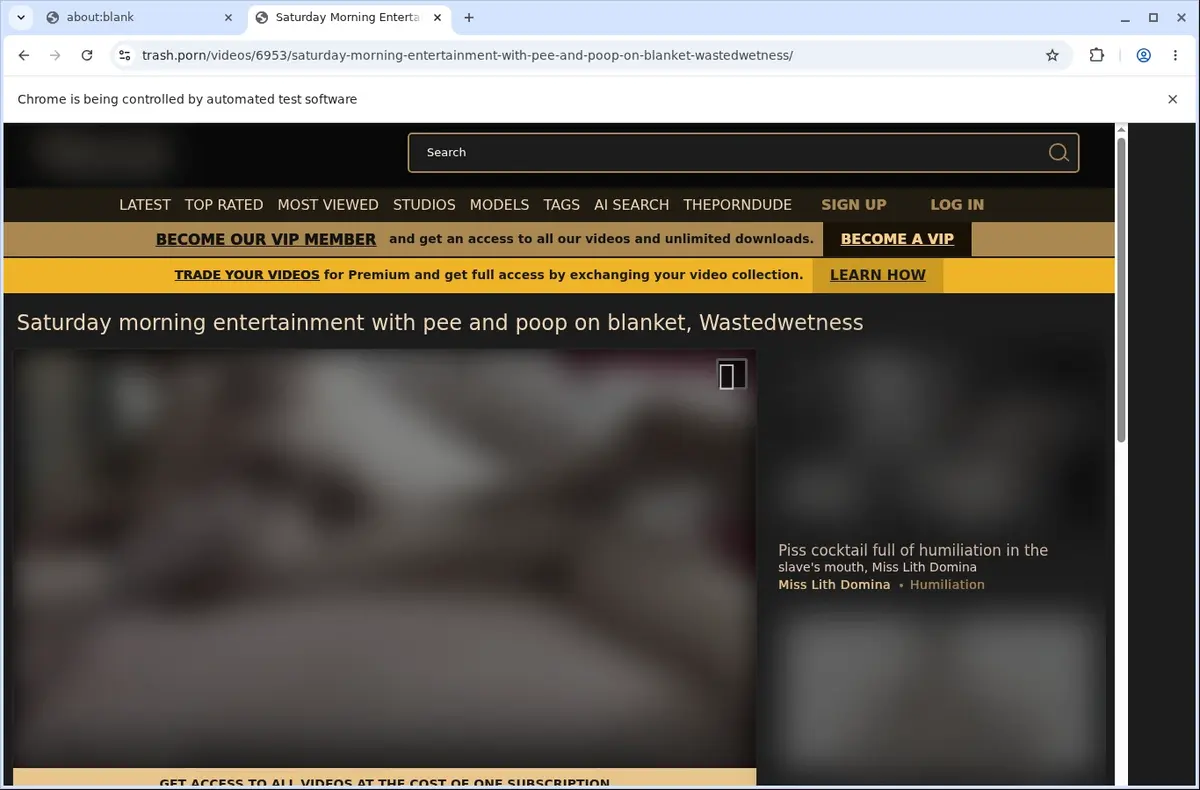The width and height of the screenshot is (1200, 790).
Task: Open the STUDIOS menu item
Action: pyautogui.click(x=424, y=204)
